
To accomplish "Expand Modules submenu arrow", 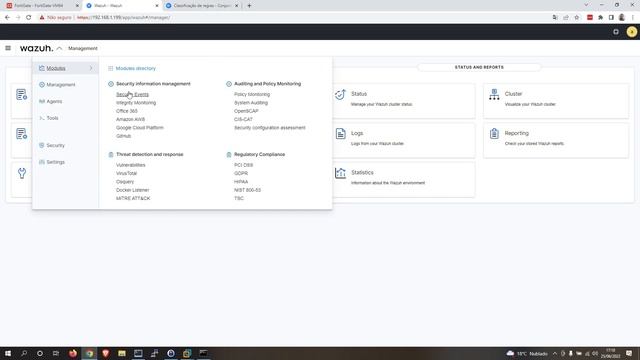I will (91, 68).
